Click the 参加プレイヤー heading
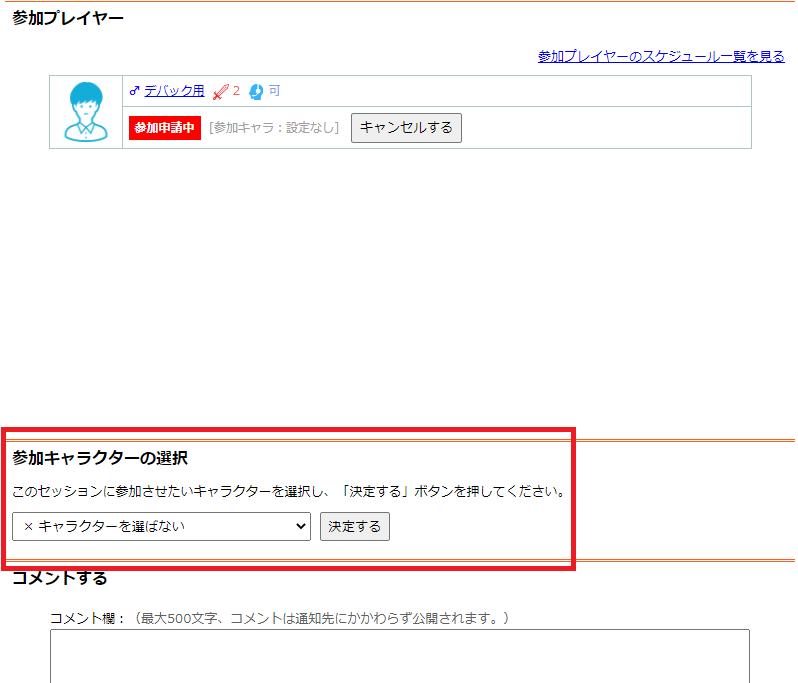The width and height of the screenshot is (798, 683). tap(68, 18)
